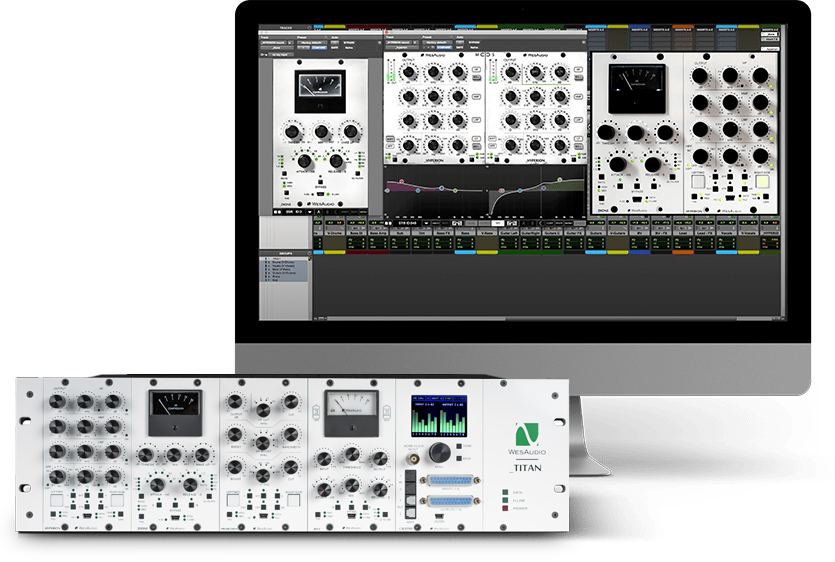Click Attack knob on rack Dione hardware module
This screenshot has width=835, height=562.
157,484
